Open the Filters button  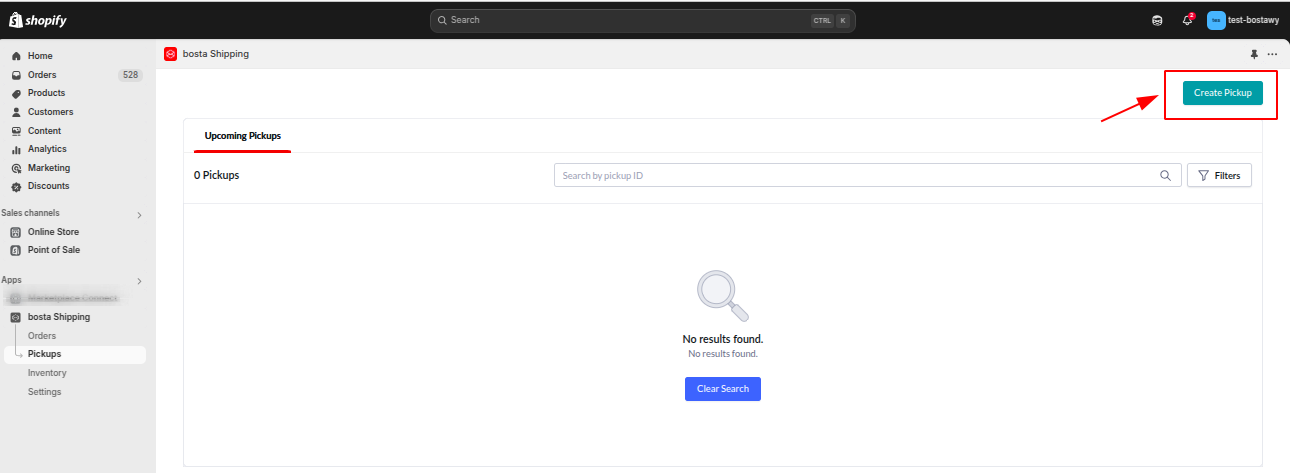[x=1219, y=176]
